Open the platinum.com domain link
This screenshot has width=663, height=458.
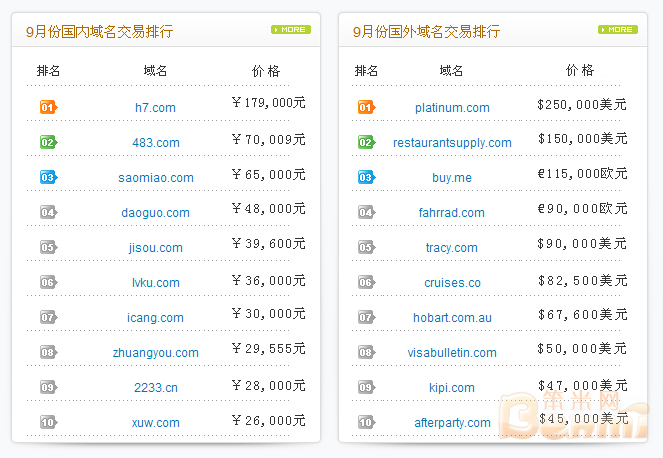point(452,107)
